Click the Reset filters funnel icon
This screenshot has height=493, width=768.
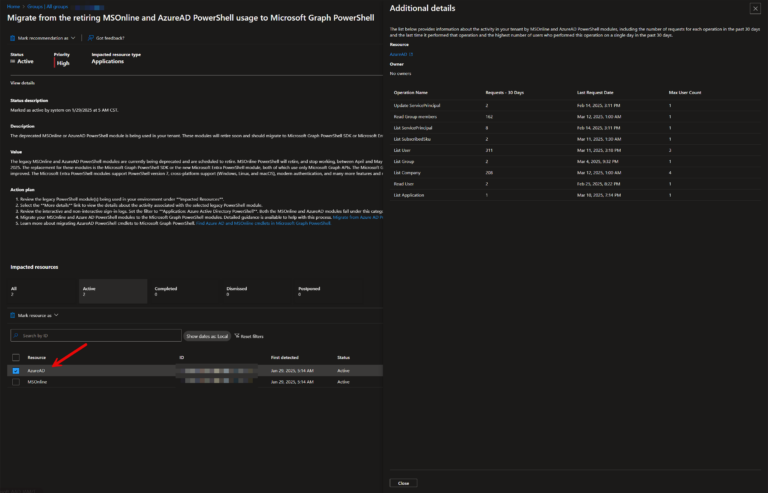237,336
